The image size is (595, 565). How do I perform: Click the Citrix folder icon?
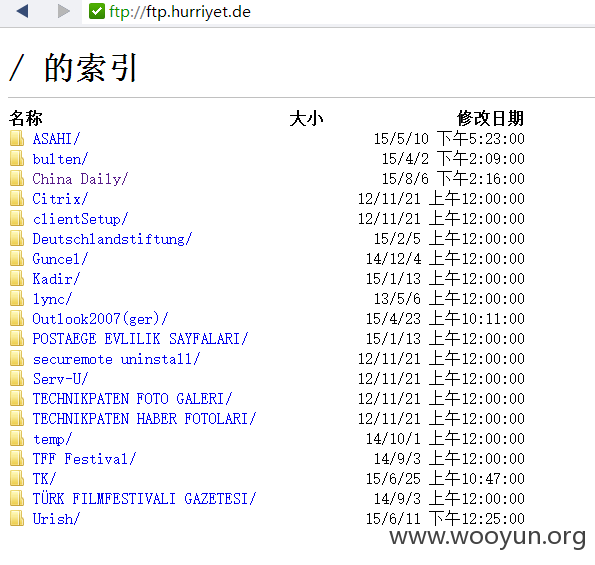(17, 198)
